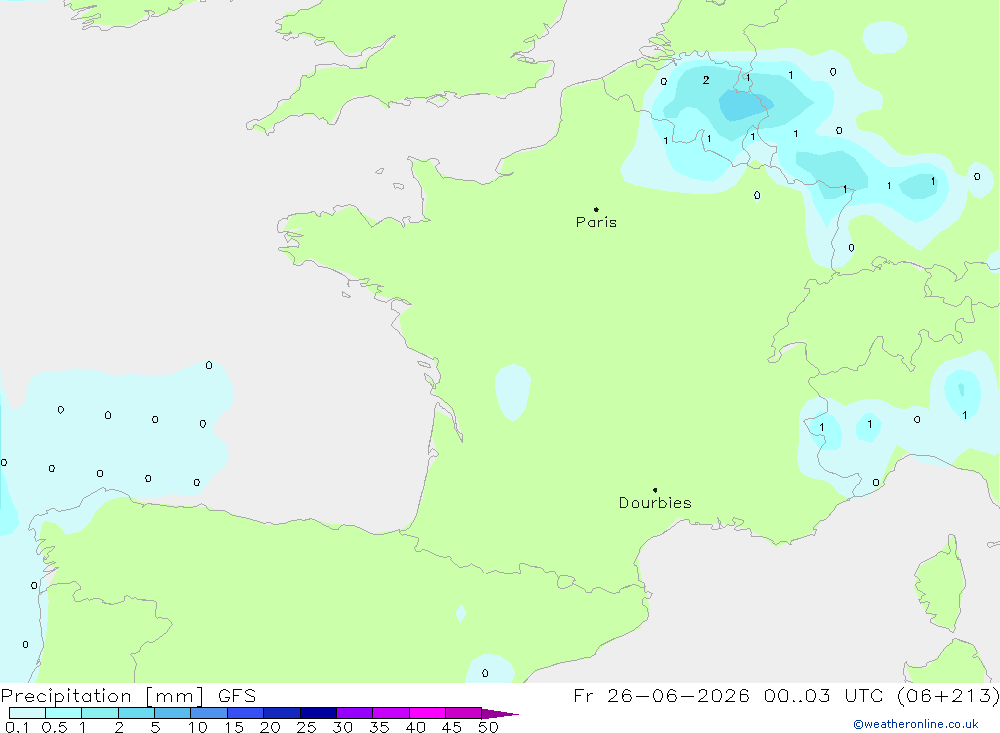Viewport: 1000px width, 733px height.
Task: Click the 40–45 mm legend swatch
Action: (x=427, y=713)
